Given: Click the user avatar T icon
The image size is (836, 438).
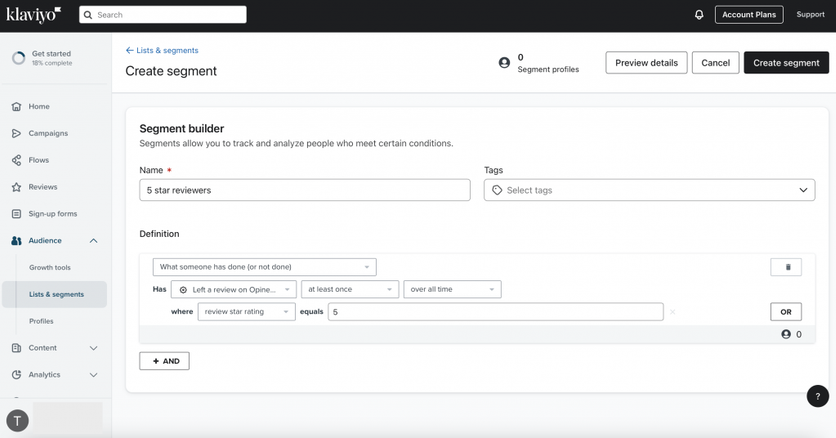Looking at the screenshot, I should pyautogui.click(x=17, y=420).
